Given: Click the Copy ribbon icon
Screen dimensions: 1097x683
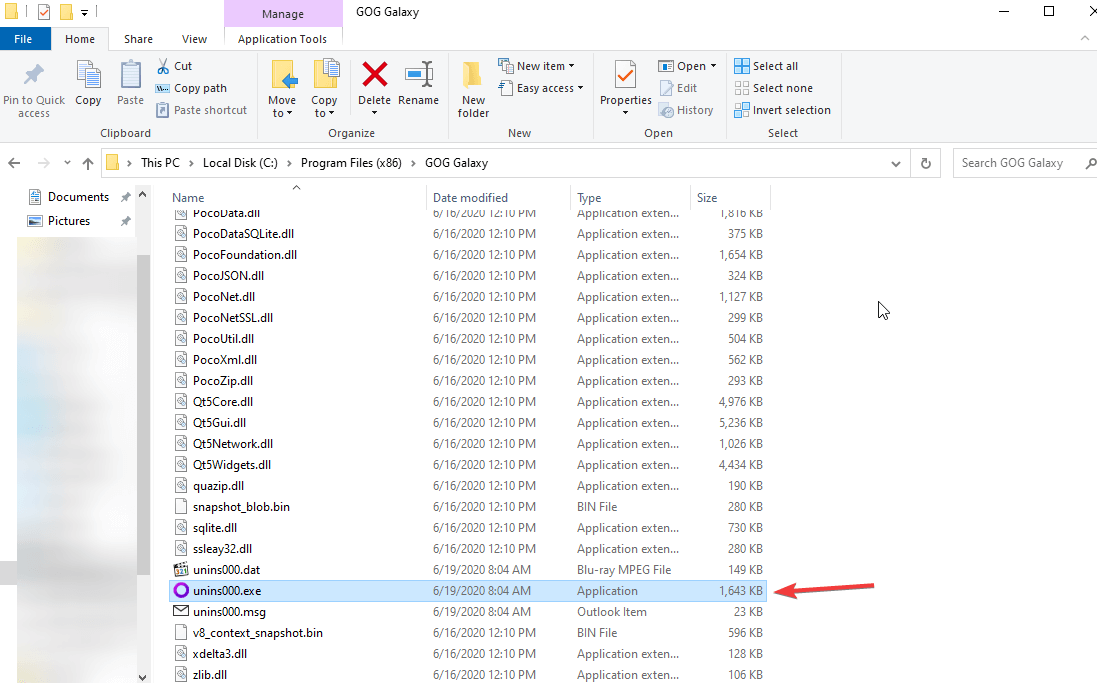Looking at the screenshot, I should tap(88, 76).
